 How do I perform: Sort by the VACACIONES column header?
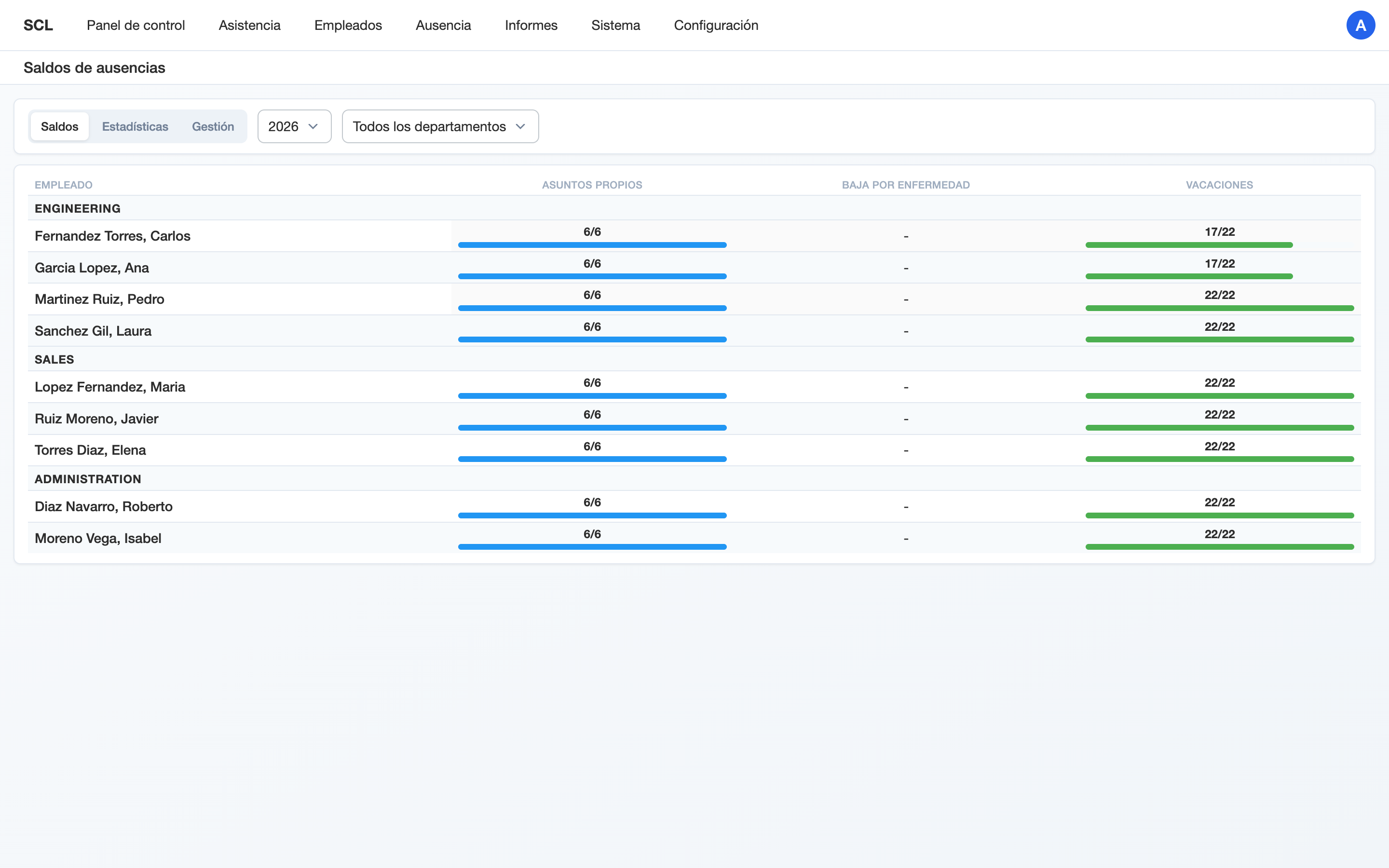pos(1219,184)
